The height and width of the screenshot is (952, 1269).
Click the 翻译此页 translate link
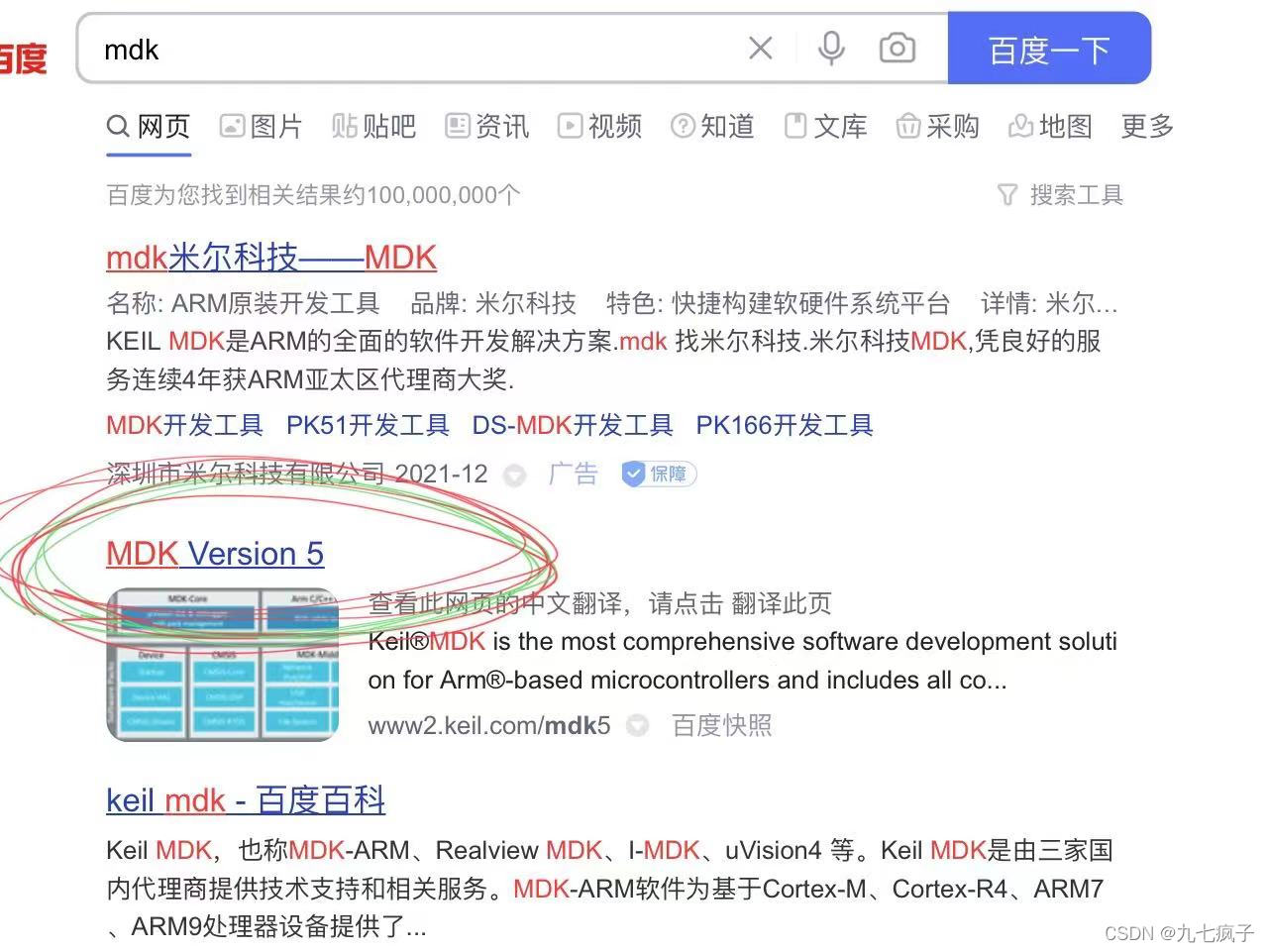(x=782, y=603)
